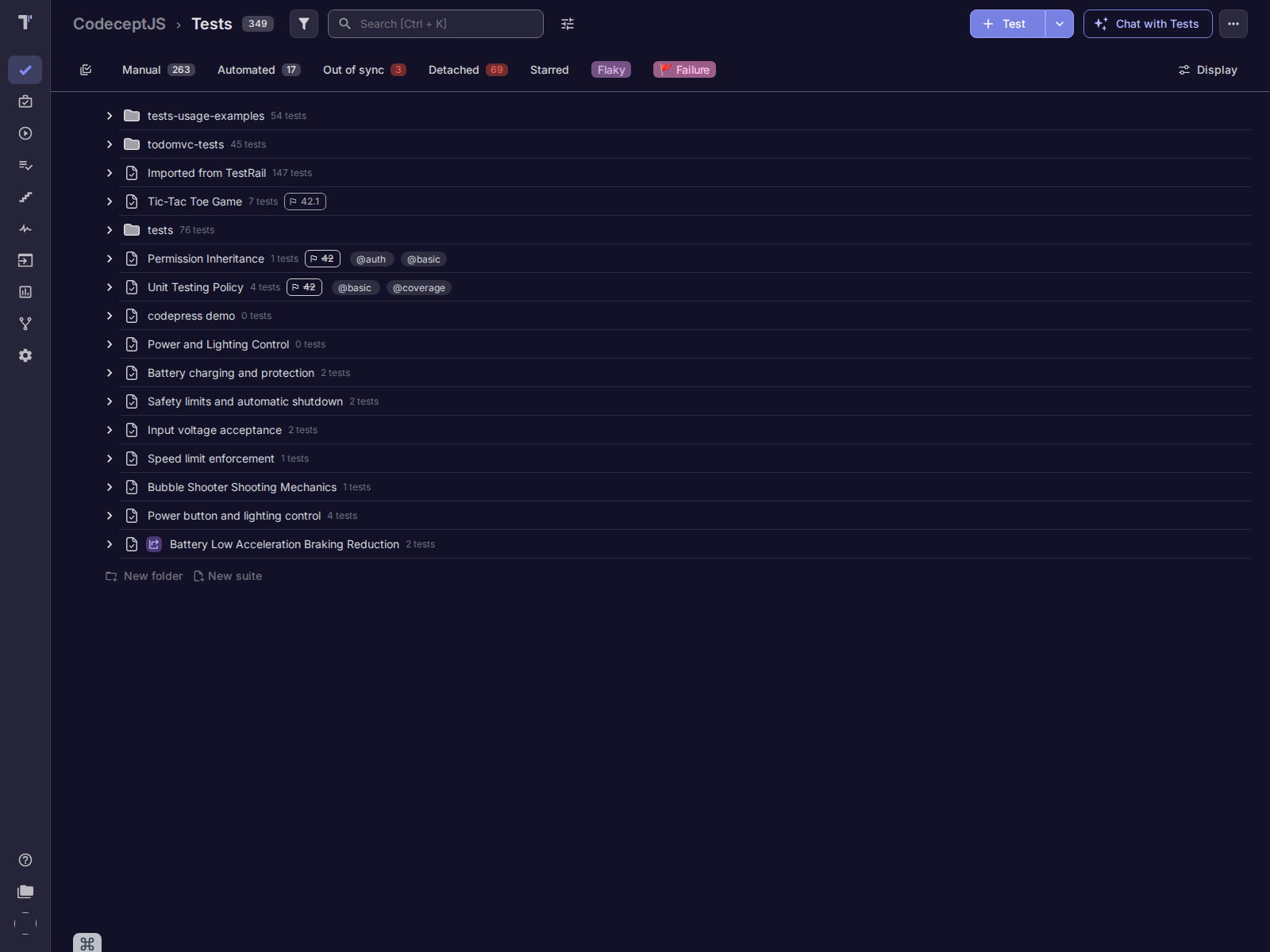The height and width of the screenshot is (952, 1270).
Task: Click the Testomat logo at top left
Action: click(25, 22)
